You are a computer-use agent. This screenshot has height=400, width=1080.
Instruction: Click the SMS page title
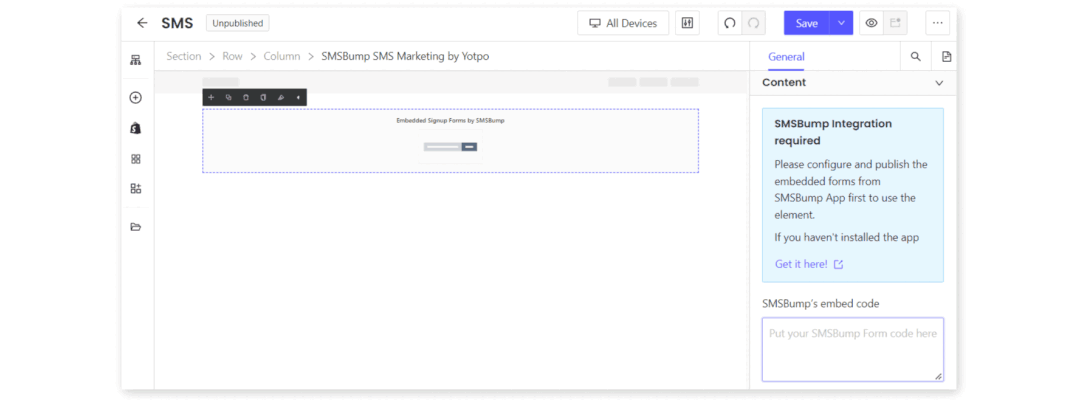pyautogui.click(x=177, y=23)
